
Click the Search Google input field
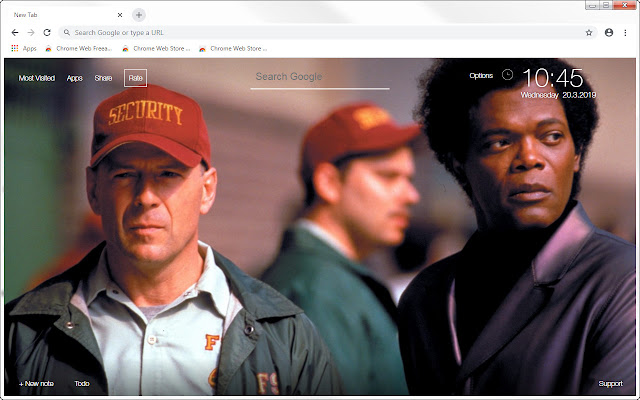click(x=320, y=78)
